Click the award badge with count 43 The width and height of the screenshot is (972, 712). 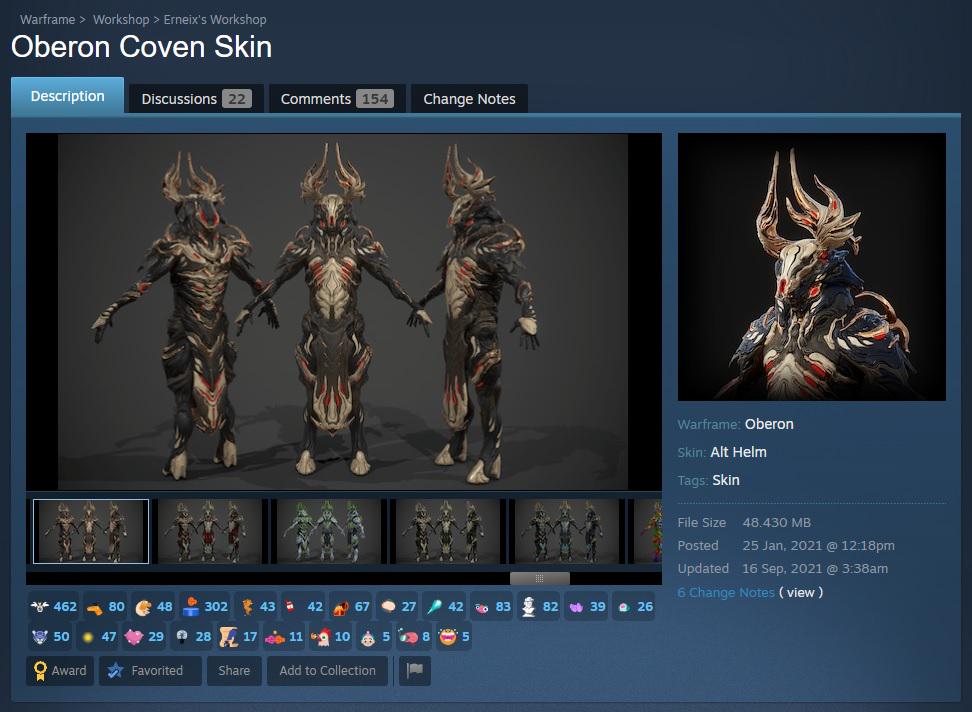coord(256,606)
